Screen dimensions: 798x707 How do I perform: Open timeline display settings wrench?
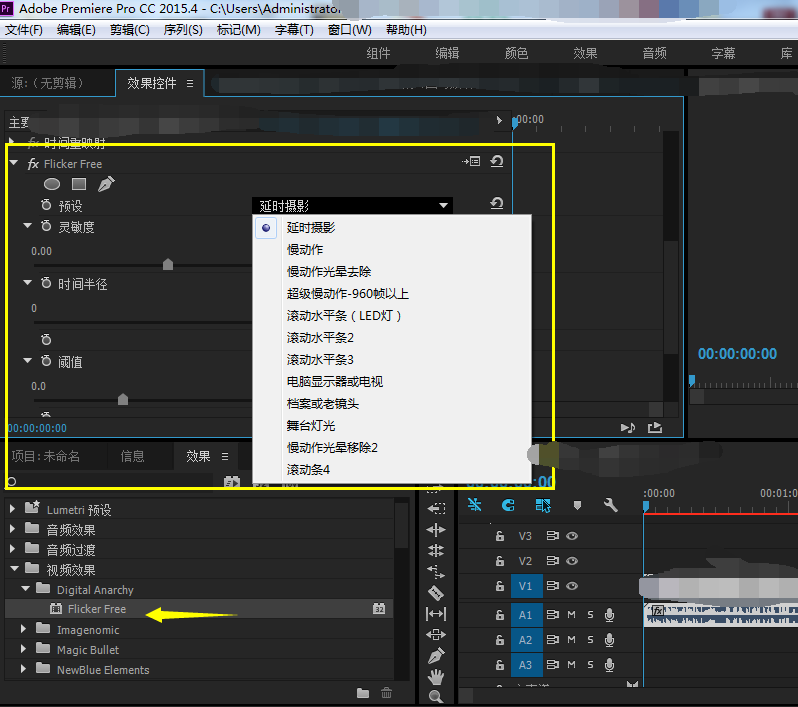click(x=611, y=504)
